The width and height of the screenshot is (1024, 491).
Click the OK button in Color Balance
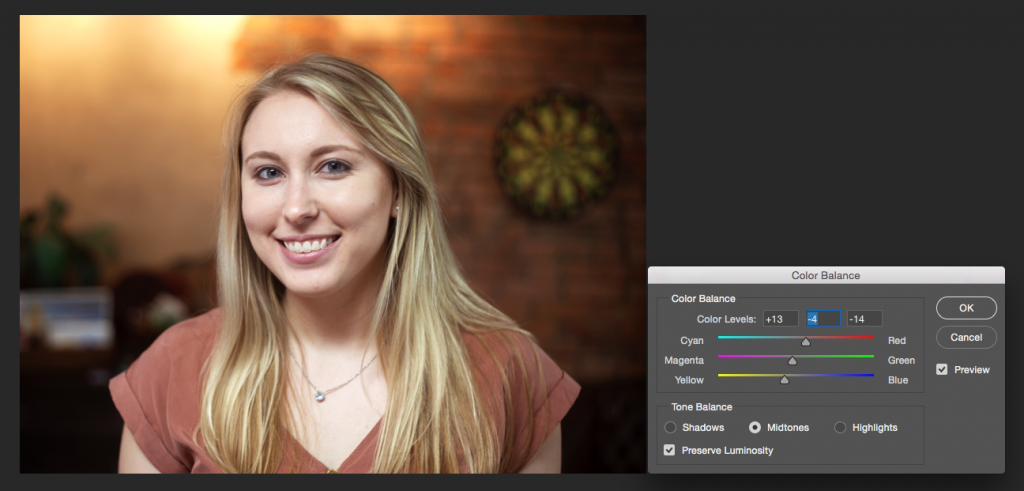966,308
